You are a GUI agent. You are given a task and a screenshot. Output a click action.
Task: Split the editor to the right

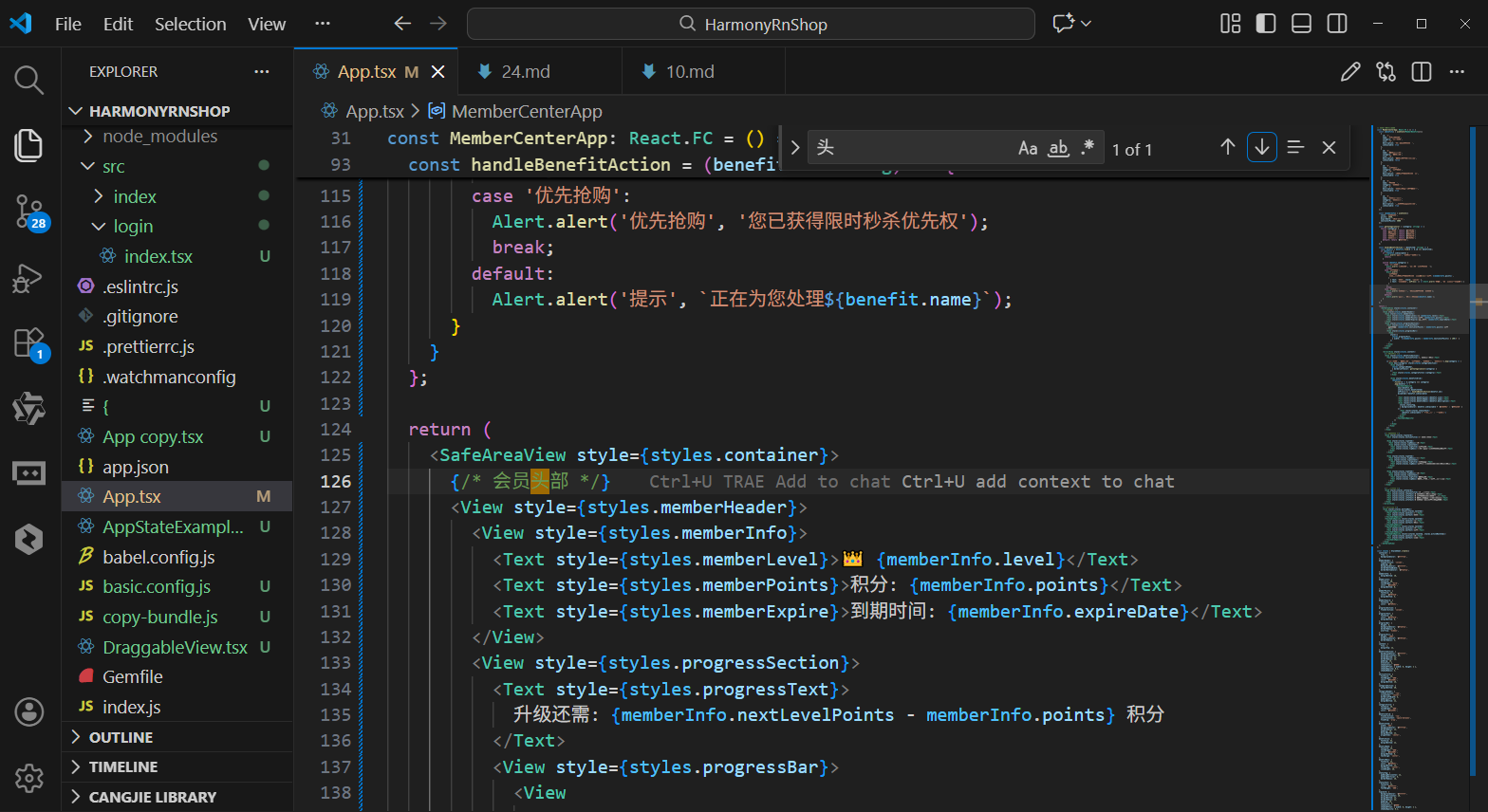[1422, 72]
